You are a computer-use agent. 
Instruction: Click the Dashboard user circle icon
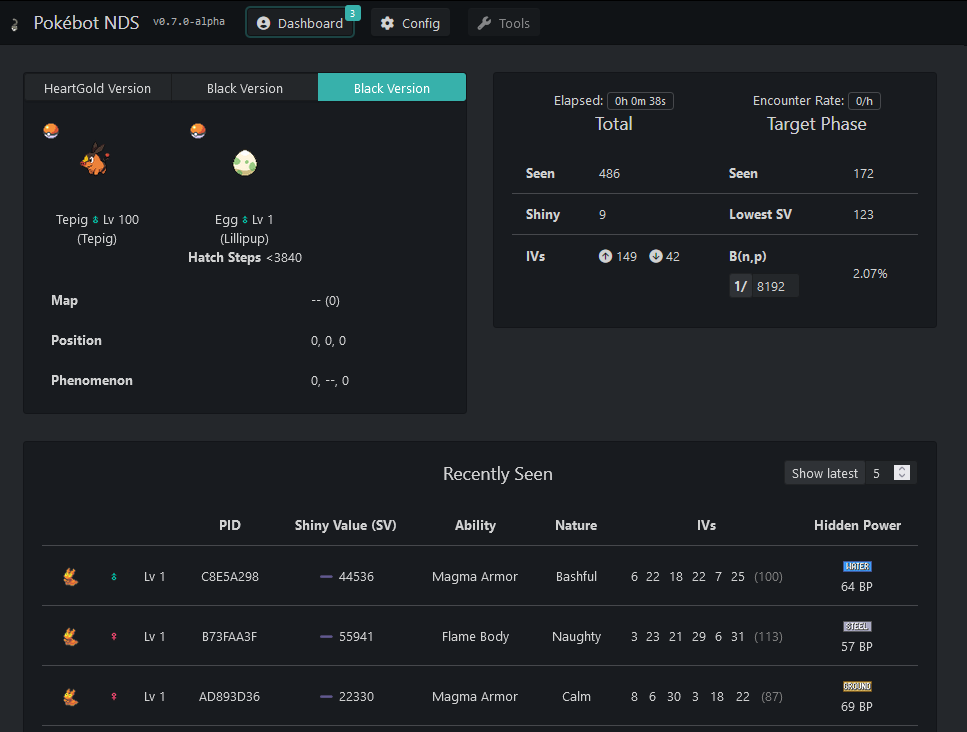click(x=263, y=23)
